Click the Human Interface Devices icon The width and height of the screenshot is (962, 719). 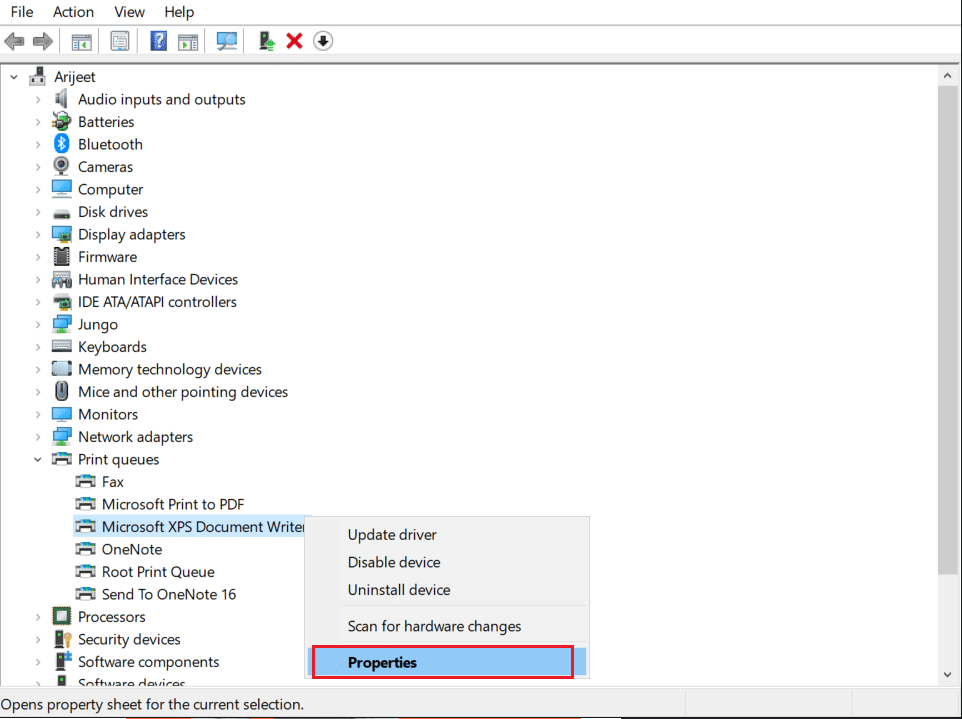(61, 279)
